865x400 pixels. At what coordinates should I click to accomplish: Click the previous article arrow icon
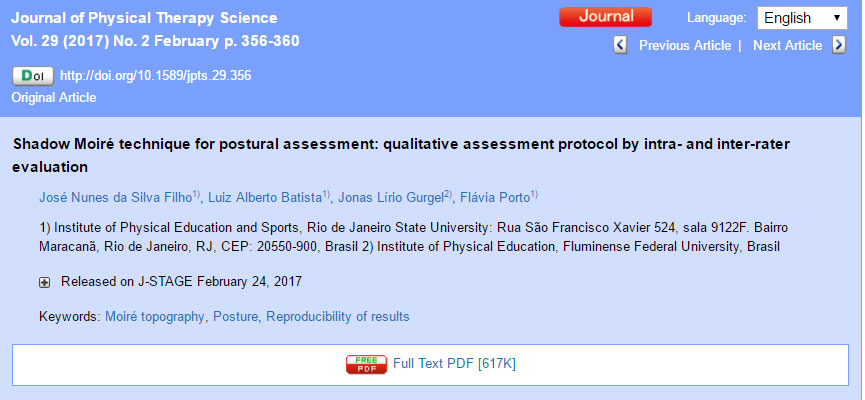(620, 45)
